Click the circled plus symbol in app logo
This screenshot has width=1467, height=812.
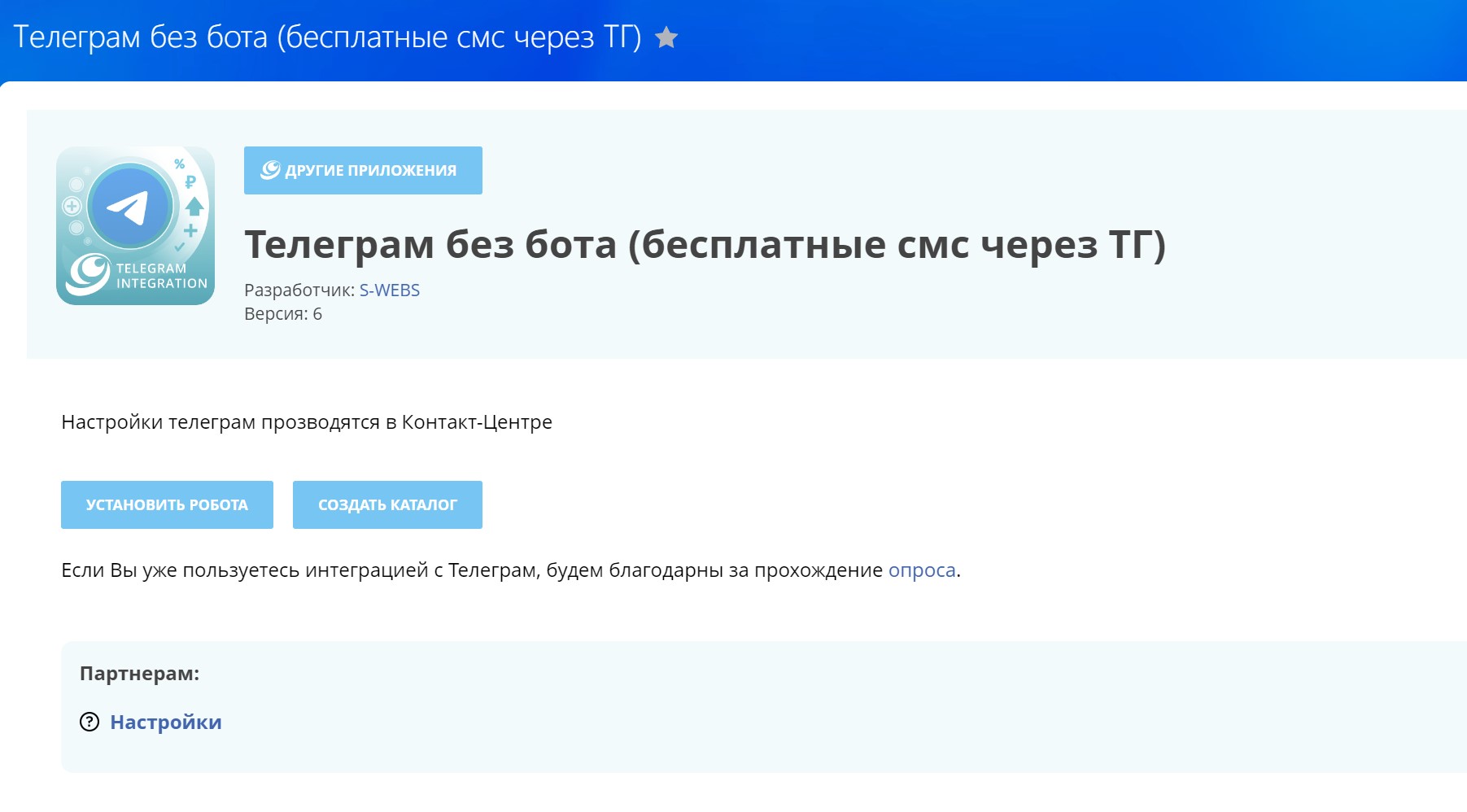point(72,206)
